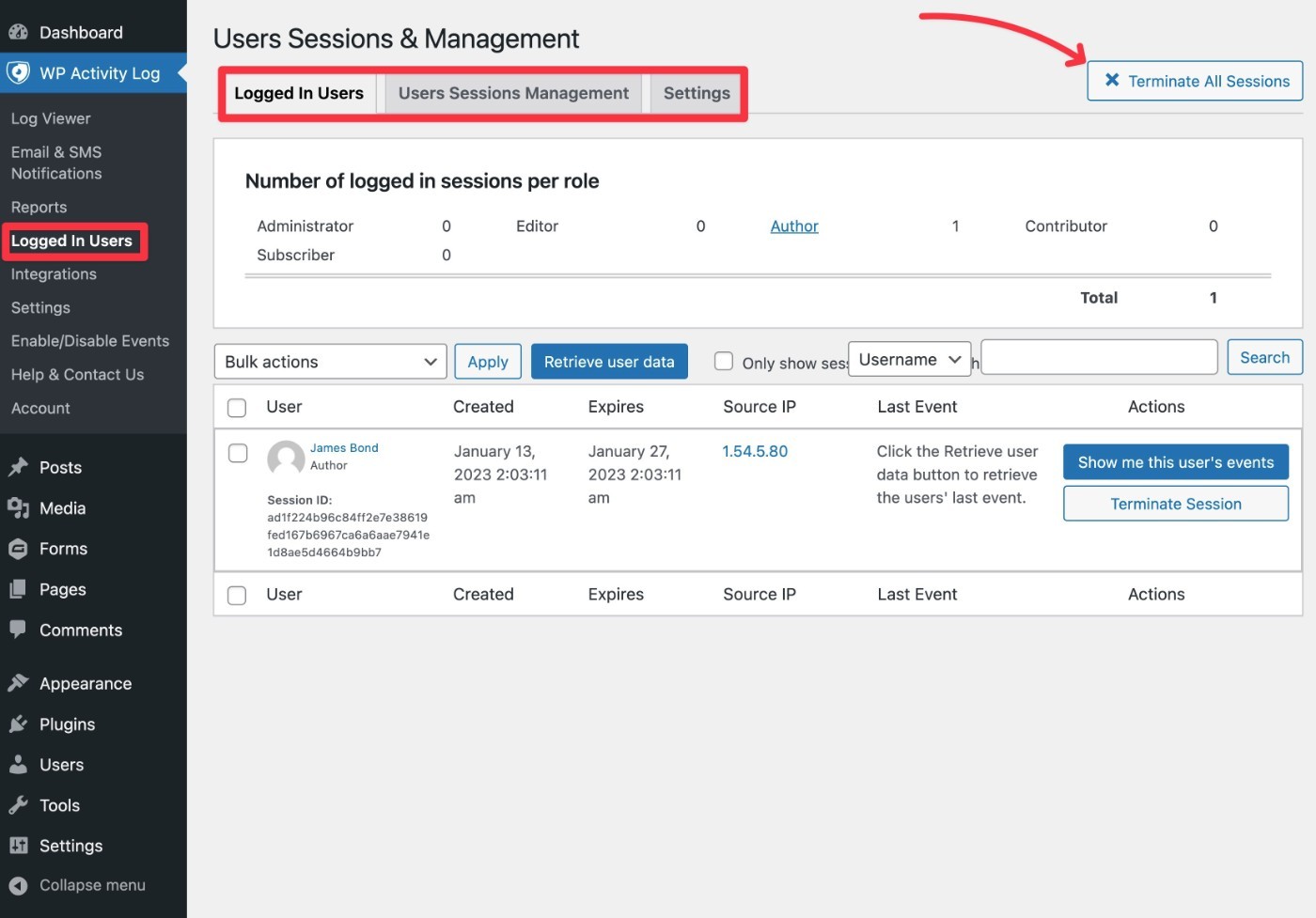The width and height of the screenshot is (1316, 918).
Task: Click the Created column header
Action: [483, 407]
